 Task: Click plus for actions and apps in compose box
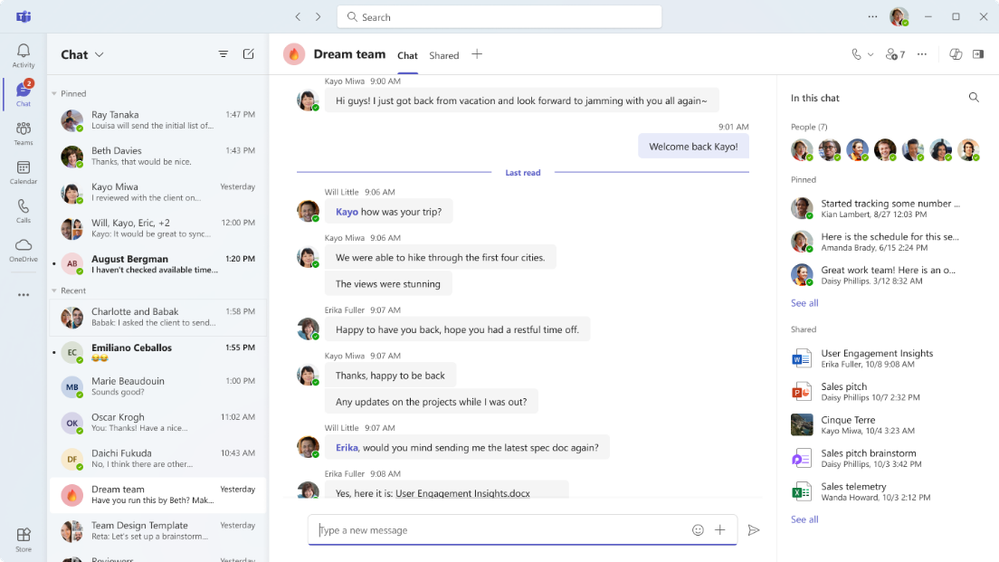click(x=720, y=530)
